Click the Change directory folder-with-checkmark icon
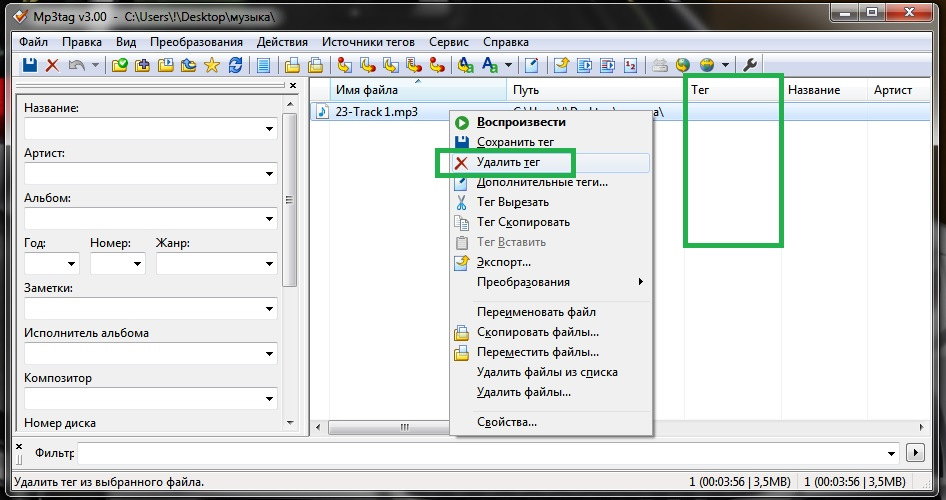 pyautogui.click(x=119, y=65)
